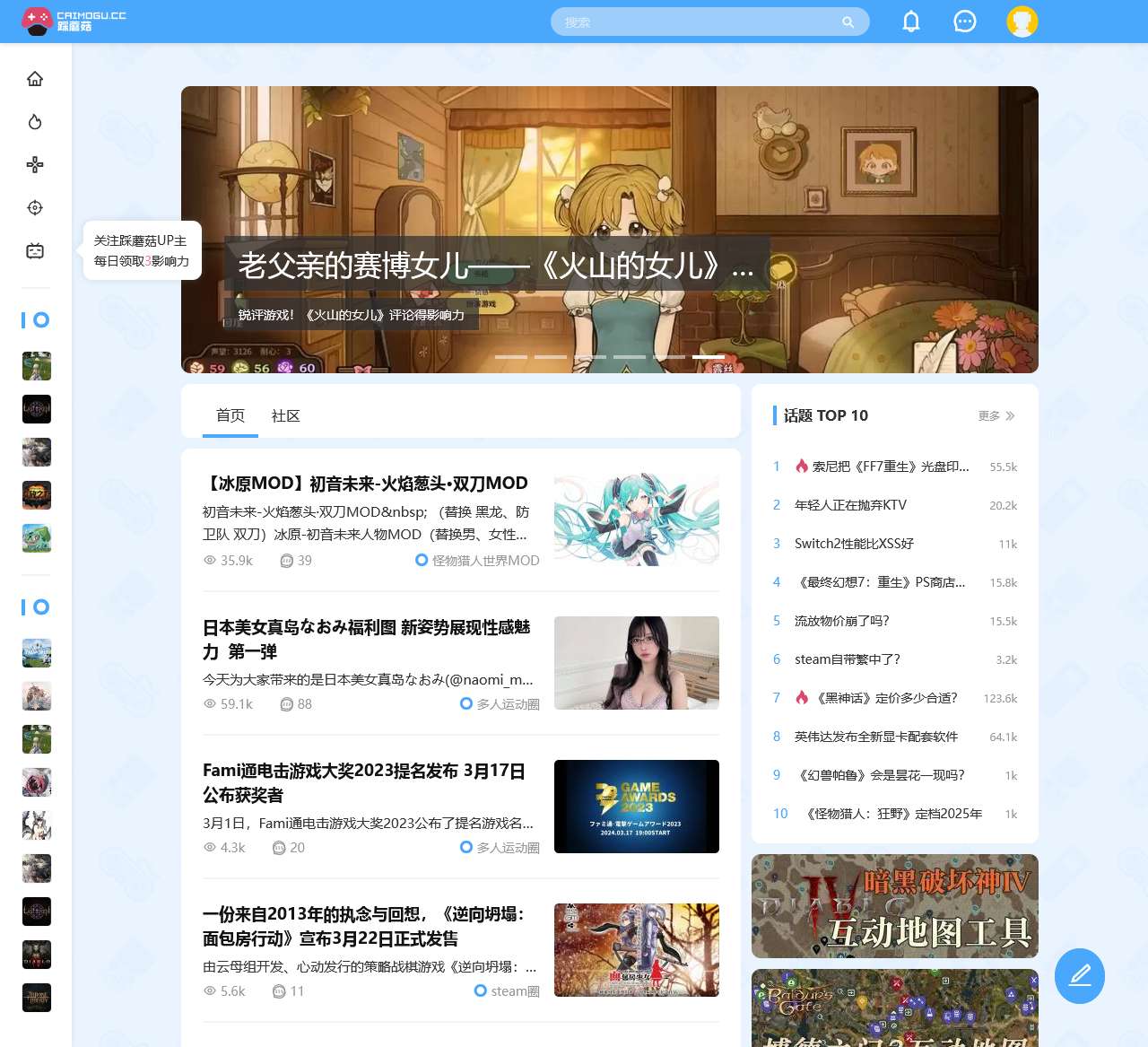Screen dimensions: 1148x1047
Task: Open the Fami通电击游戏大奖2023提名发布 article
Action: (364, 782)
